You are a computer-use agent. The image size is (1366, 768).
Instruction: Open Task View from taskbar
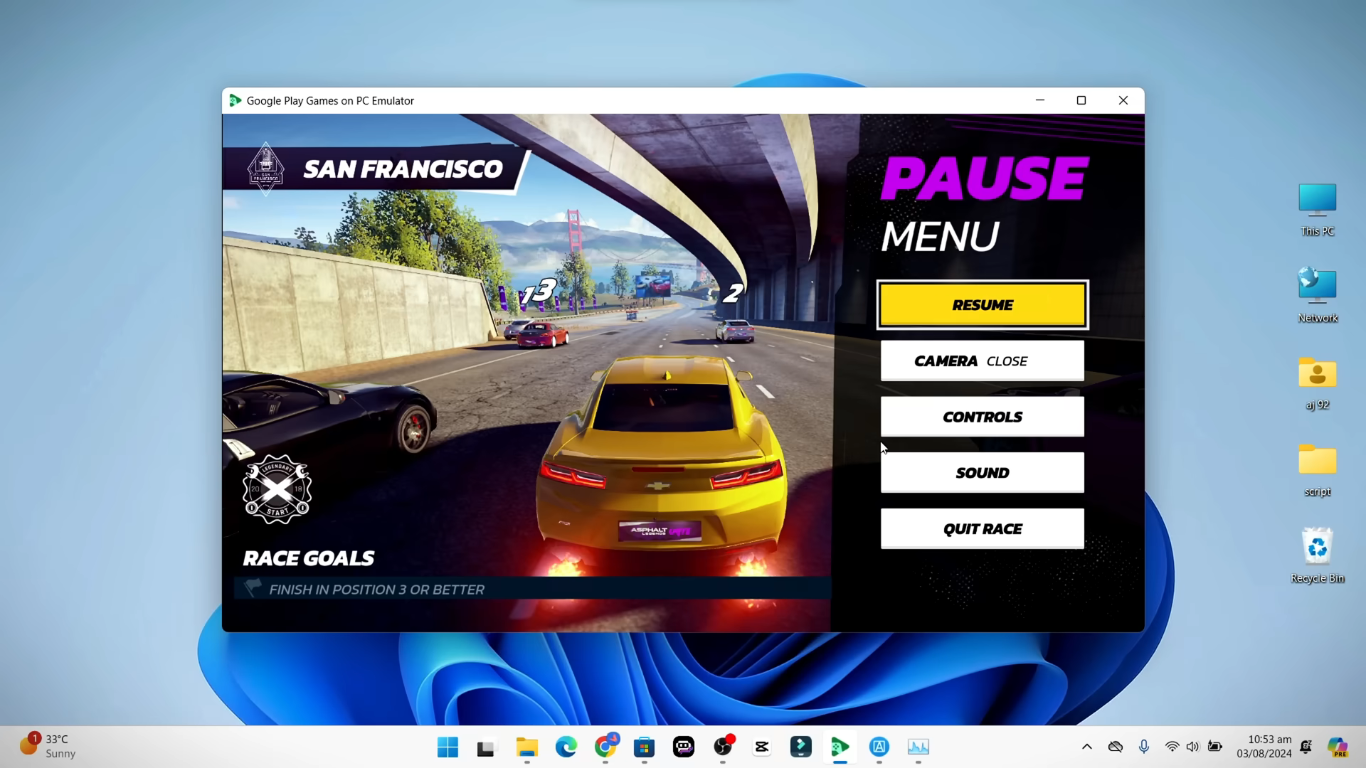point(486,747)
